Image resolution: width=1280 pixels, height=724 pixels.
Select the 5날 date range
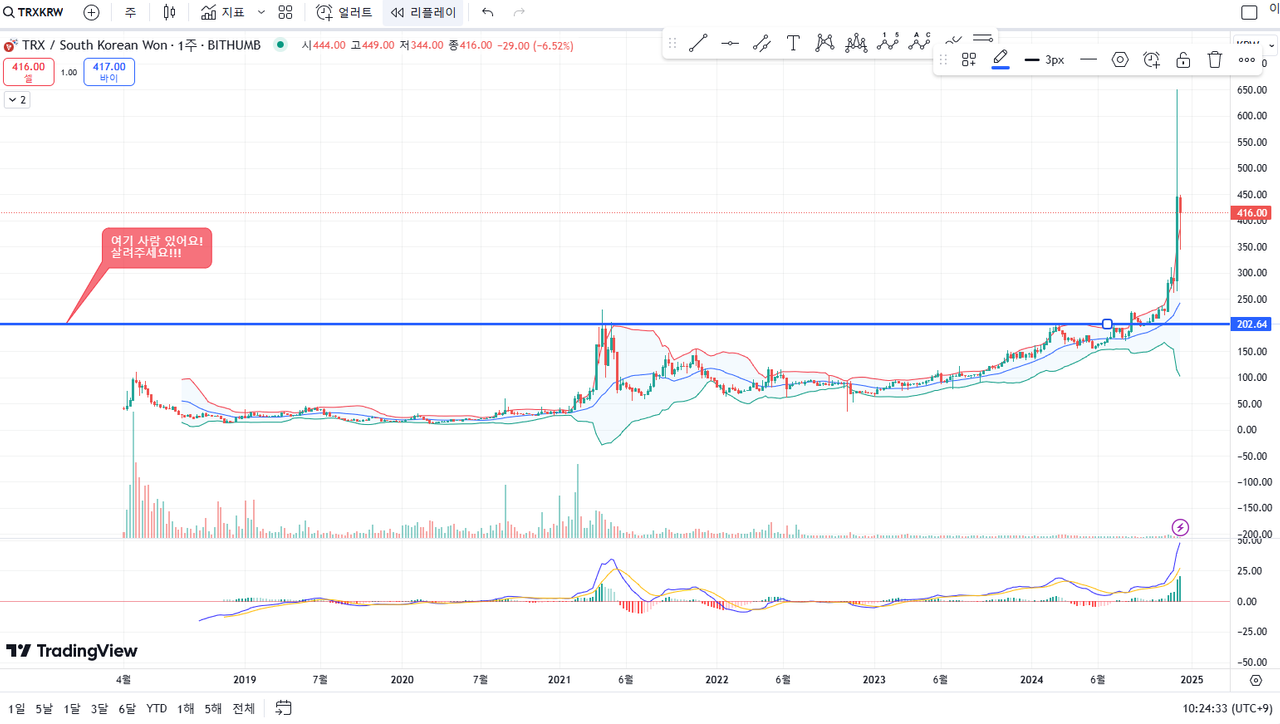point(44,709)
